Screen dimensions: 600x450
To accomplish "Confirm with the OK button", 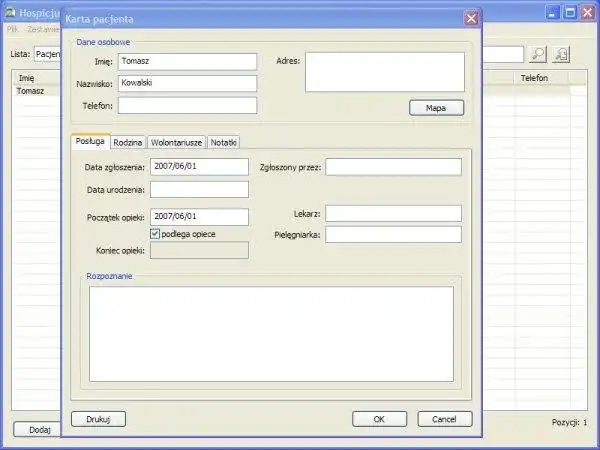I will click(379, 419).
